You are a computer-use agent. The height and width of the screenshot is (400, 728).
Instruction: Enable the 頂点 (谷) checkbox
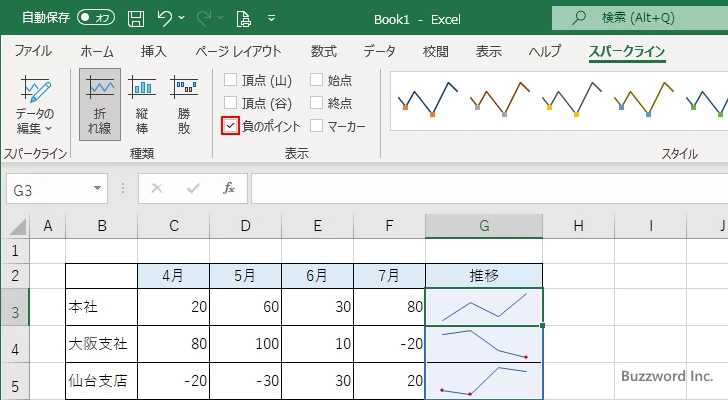tap(230, 102)
